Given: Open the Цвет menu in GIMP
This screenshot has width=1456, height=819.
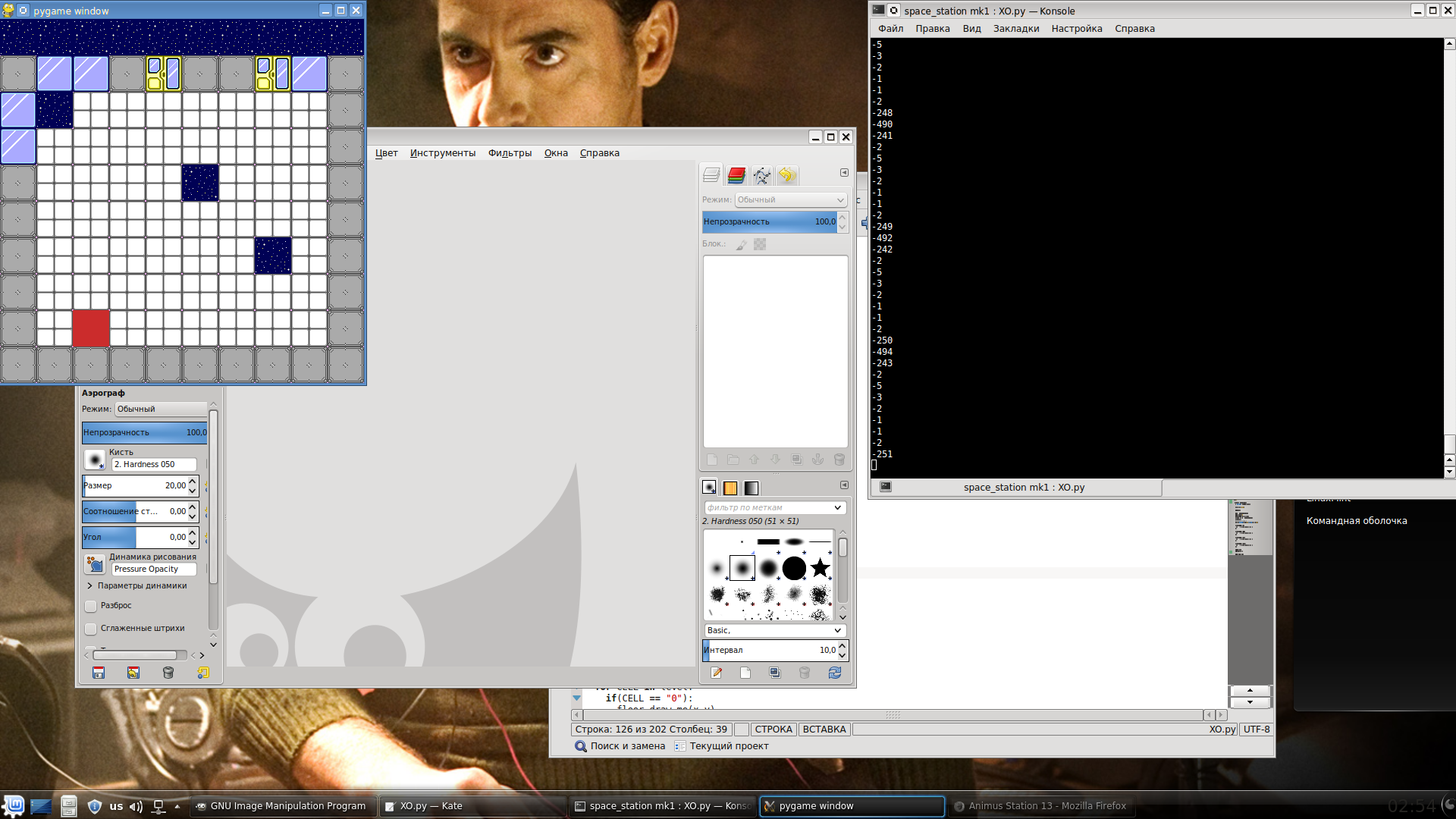Looking at the screenshot, I should coord(386,153).
